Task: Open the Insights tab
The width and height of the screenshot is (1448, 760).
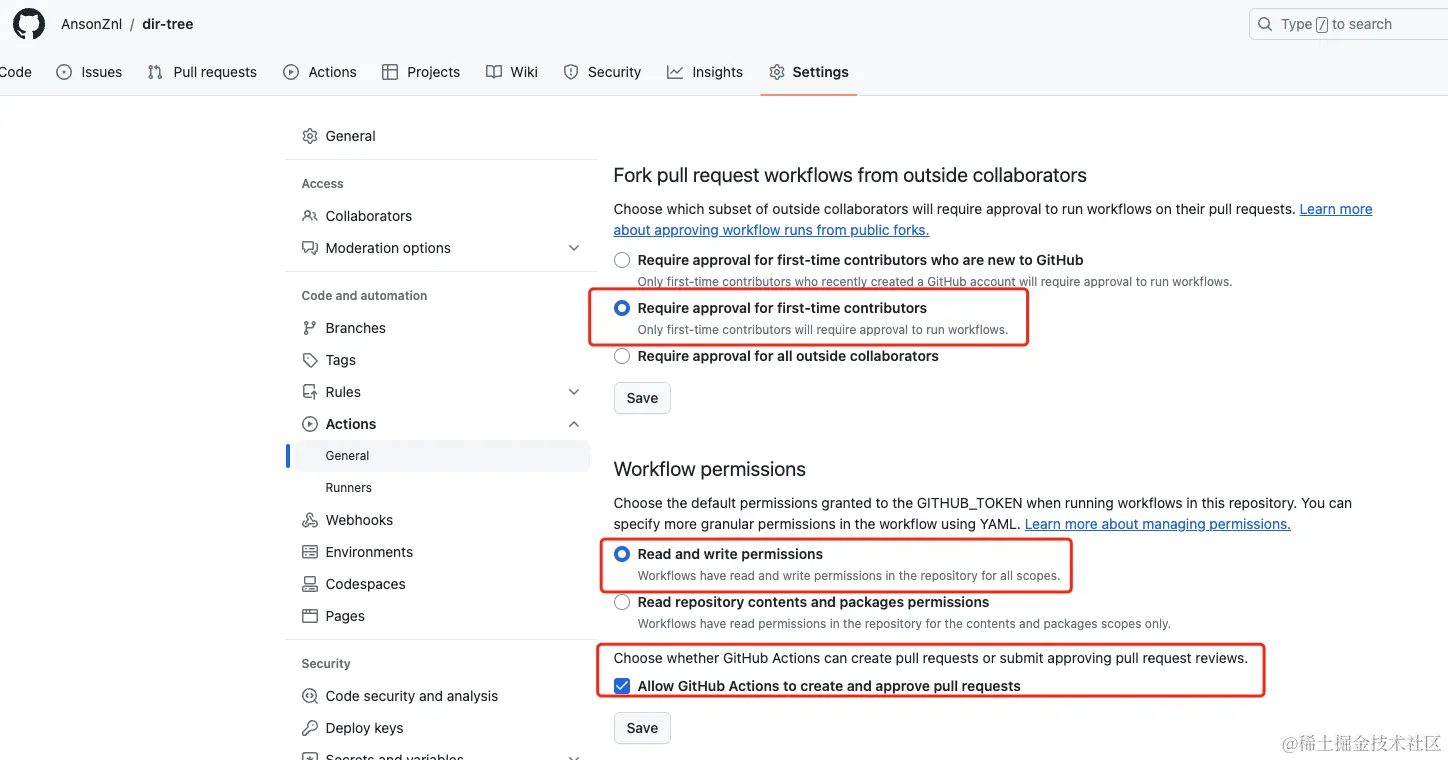Action: 705,72
